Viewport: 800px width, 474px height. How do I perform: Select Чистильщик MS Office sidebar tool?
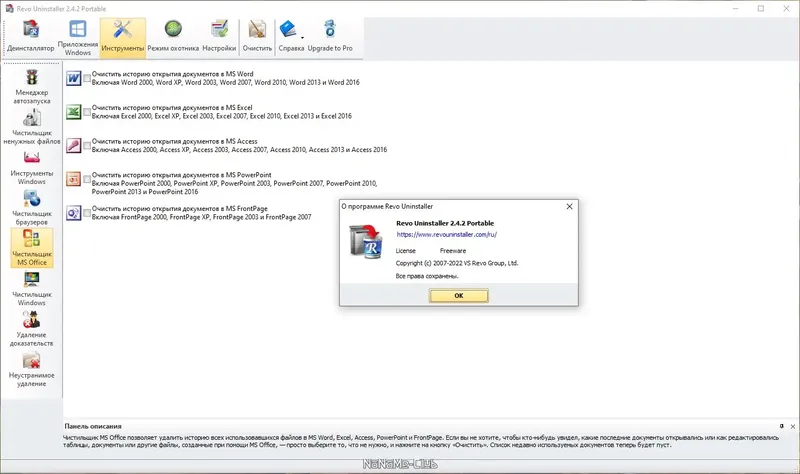32,248
